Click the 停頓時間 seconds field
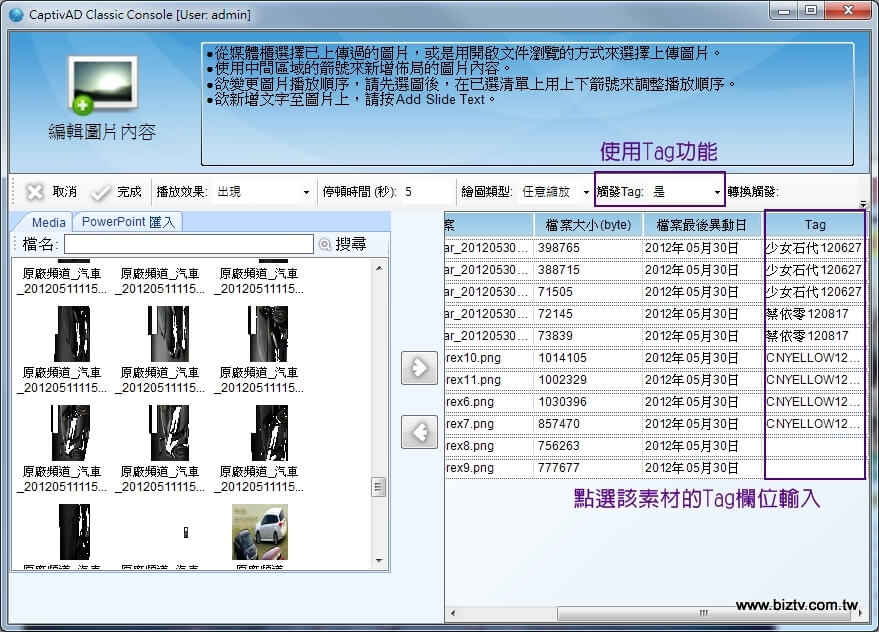The height and width of the screenshot is (632, 879). coord(425,192)
